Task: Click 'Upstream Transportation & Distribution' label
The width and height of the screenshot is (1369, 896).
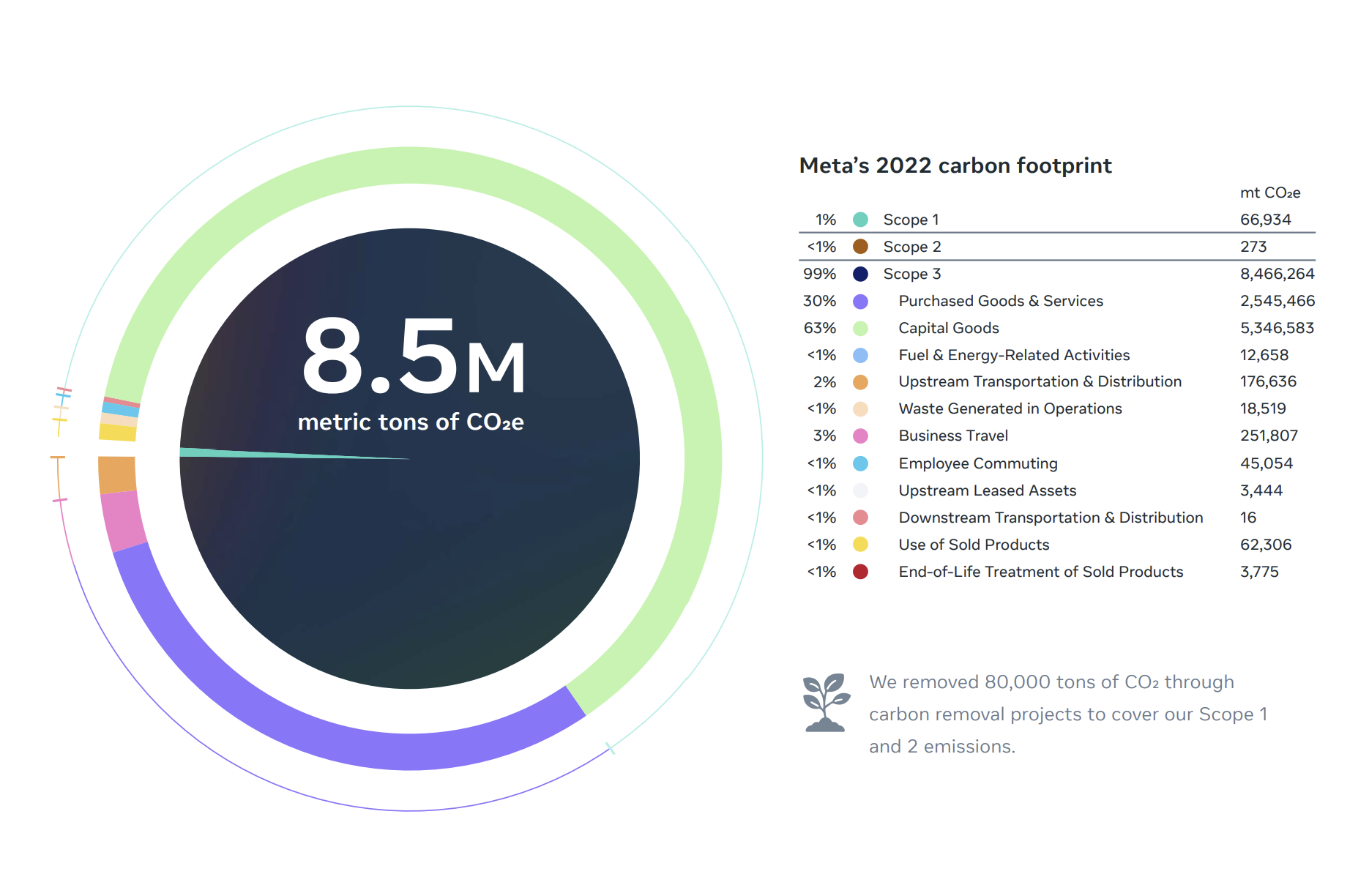Action: pyautogui.click(x=1040, y=381)
